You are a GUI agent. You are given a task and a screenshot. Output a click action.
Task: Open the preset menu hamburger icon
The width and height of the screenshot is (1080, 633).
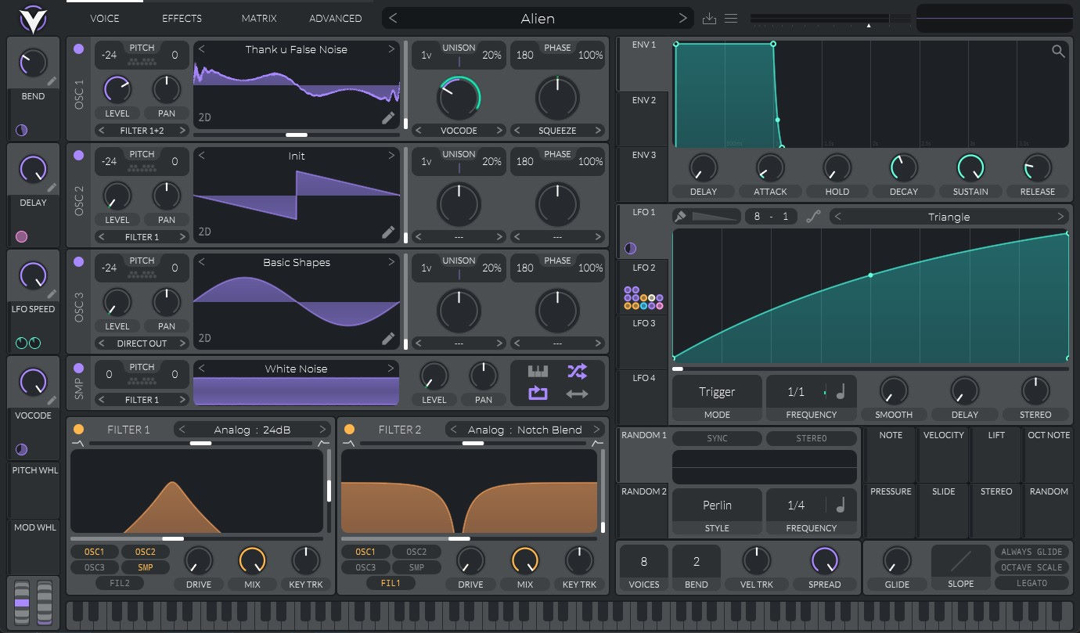click(733, 17)
